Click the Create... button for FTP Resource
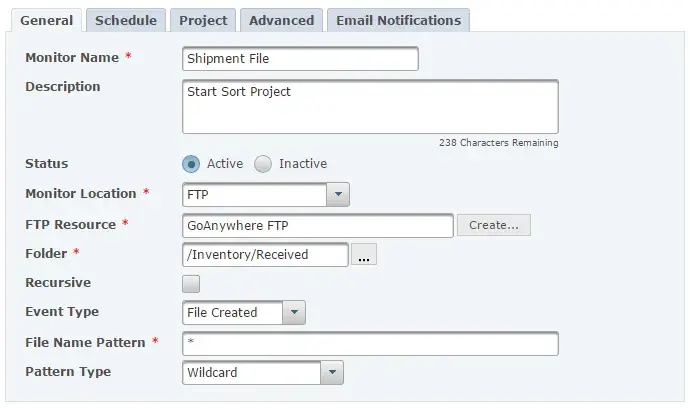The image size is (690, 408). click(x=493, y=225)
